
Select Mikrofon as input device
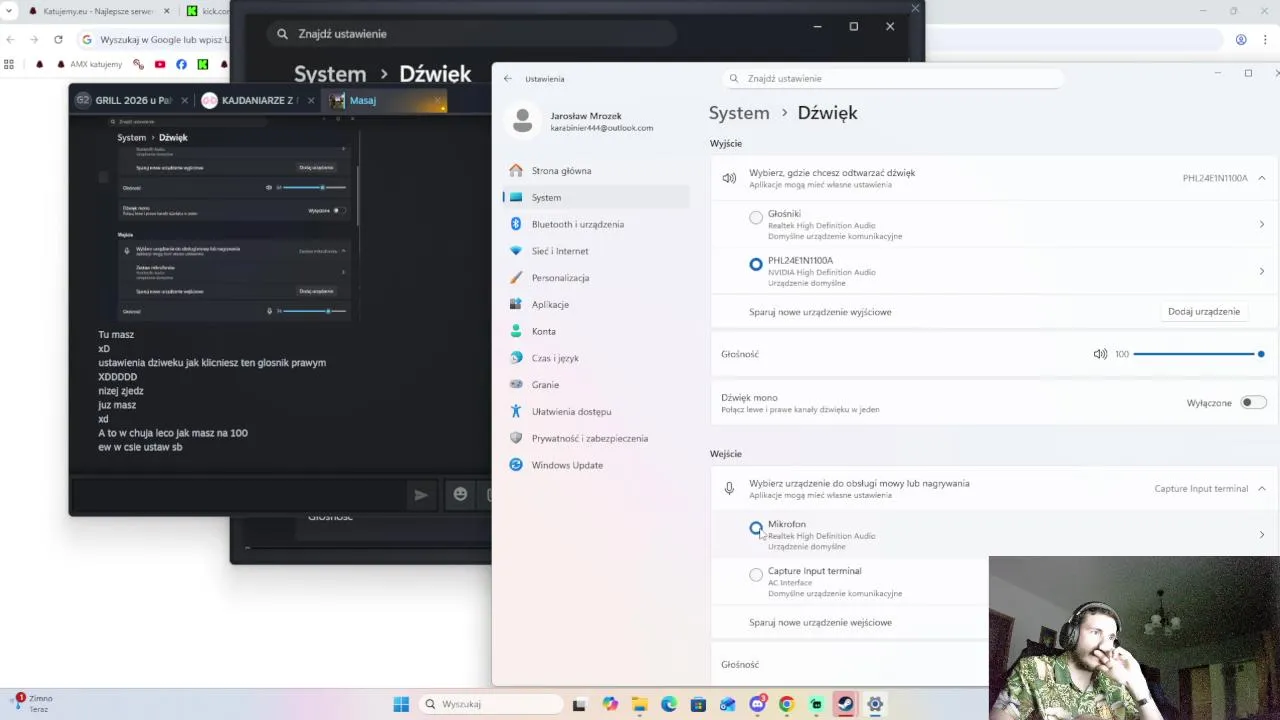click(756, 528)
